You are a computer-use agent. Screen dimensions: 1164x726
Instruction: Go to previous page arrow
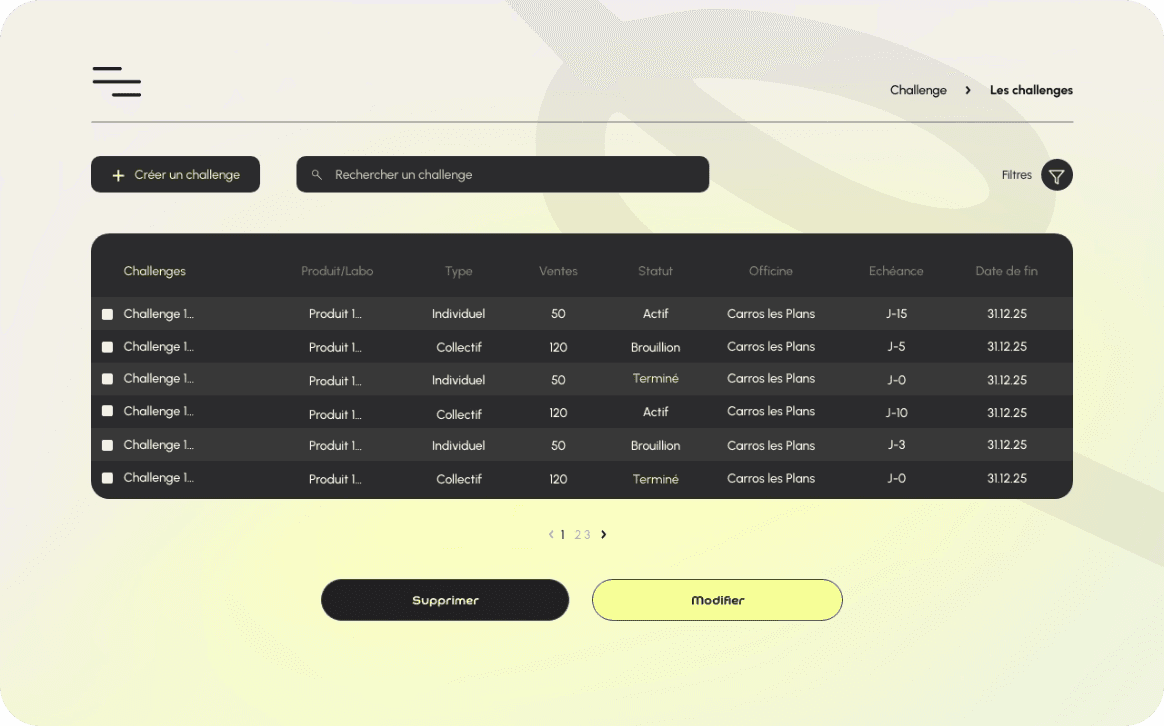coord(551,535)
